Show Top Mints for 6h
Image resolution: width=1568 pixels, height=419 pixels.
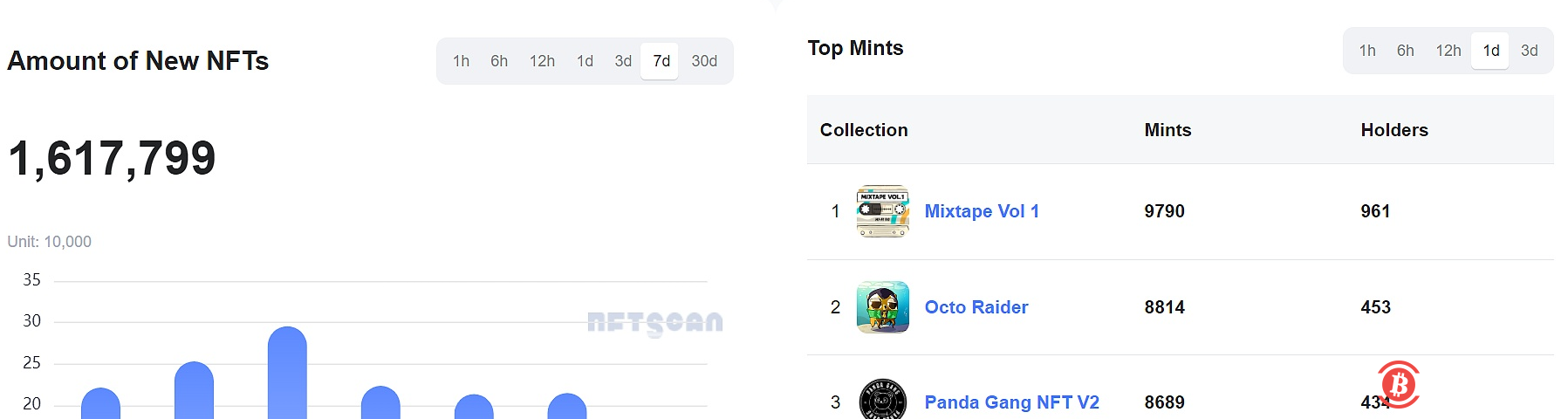pos(1405,51)
